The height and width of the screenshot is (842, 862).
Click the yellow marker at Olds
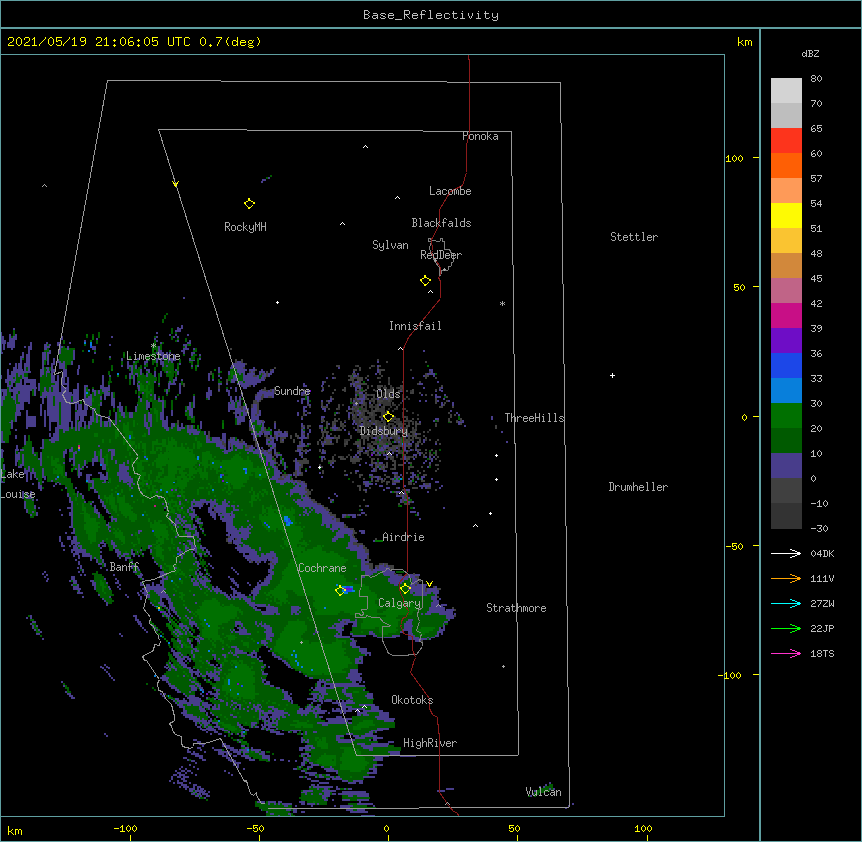tap(389, 416)
